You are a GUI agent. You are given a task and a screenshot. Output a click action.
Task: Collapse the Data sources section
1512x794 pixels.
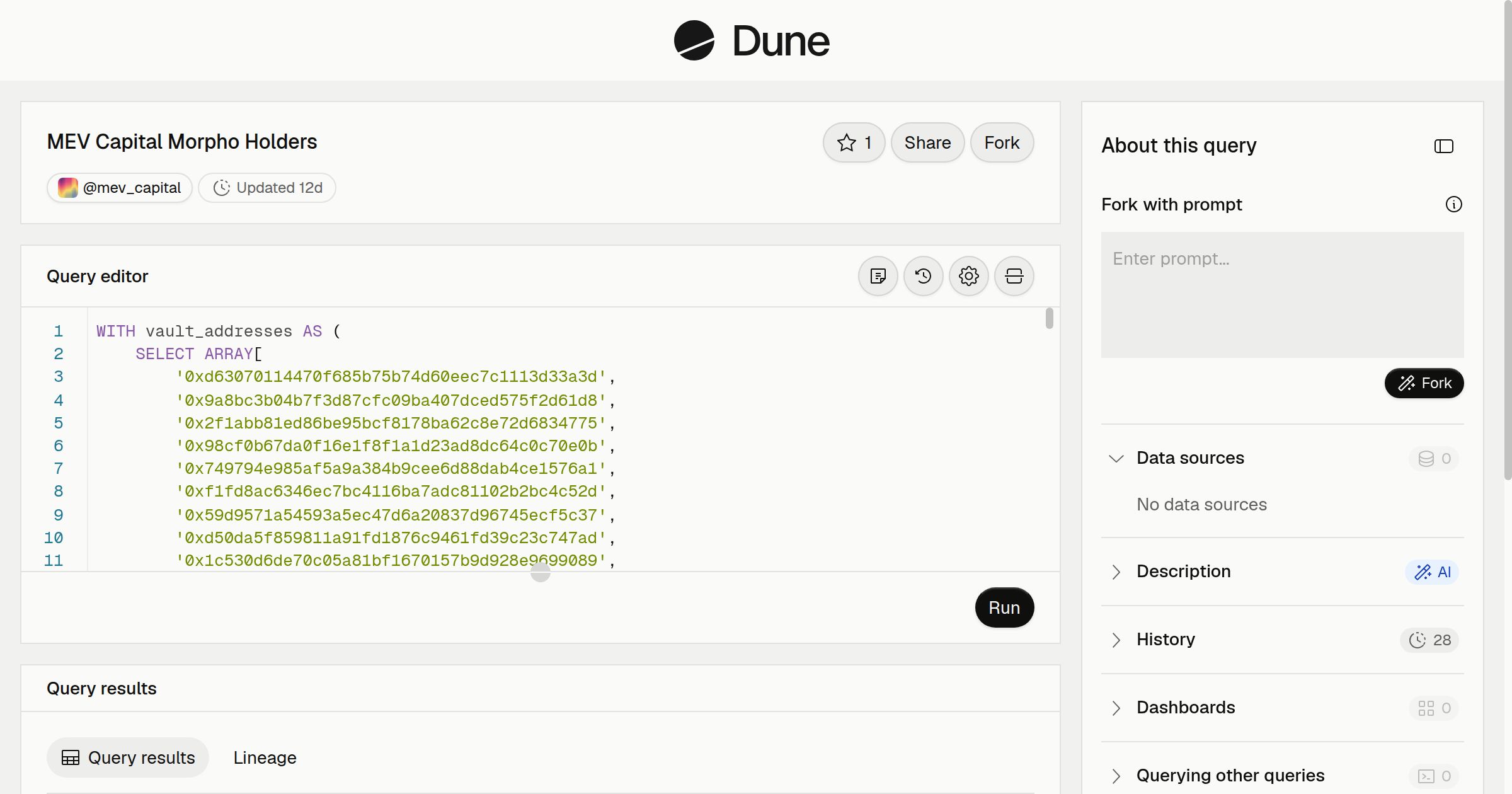(1116, 458)
